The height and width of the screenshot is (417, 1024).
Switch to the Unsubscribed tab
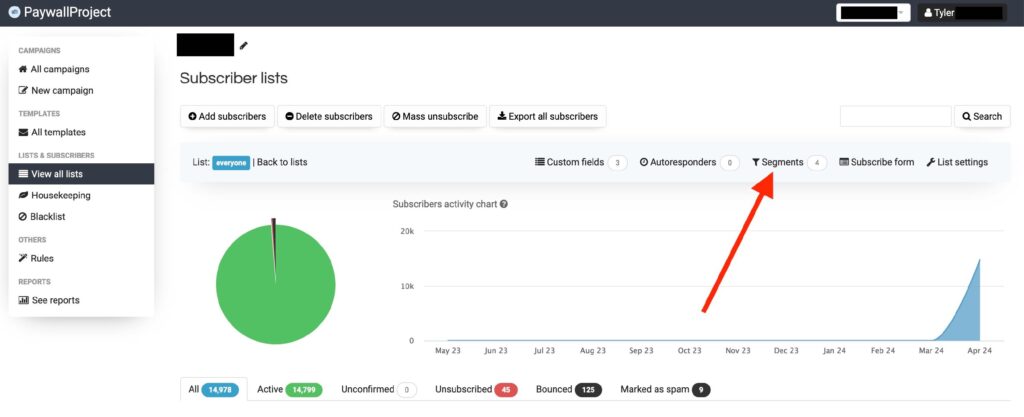pos(475,389)
